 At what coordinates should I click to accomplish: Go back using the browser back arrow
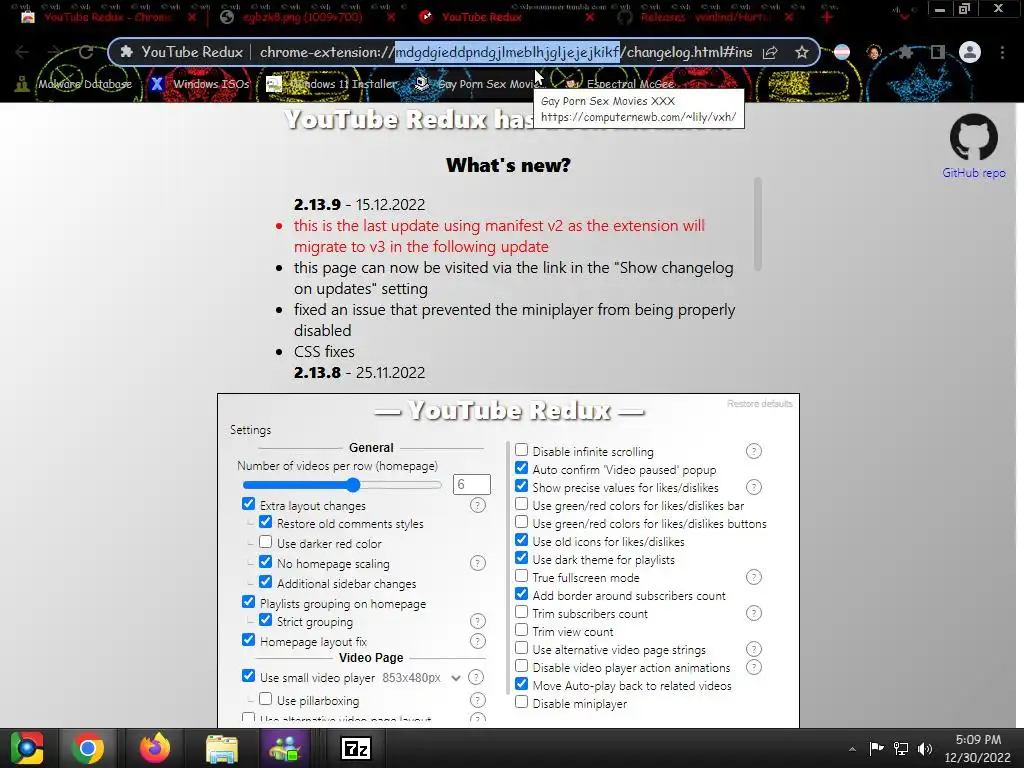point(22,52)
